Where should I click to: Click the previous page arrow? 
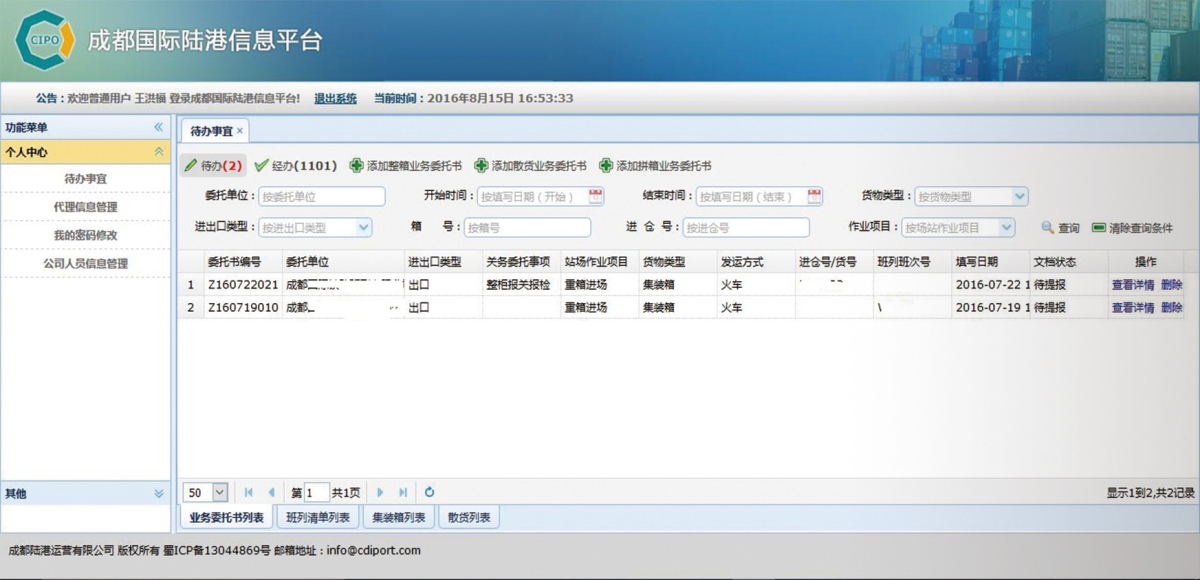coord(271,492)
